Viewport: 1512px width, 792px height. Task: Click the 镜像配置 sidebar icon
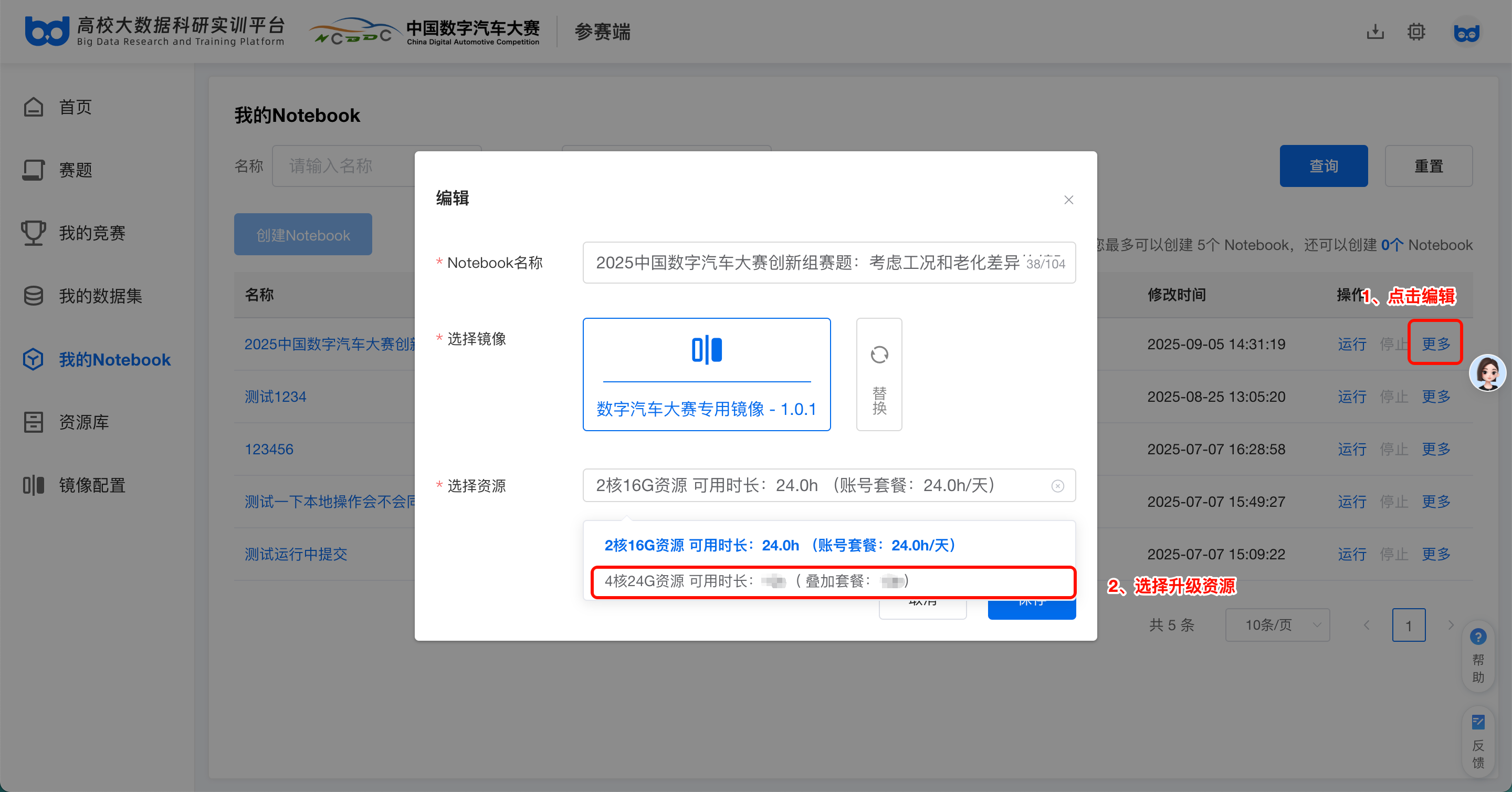point(34,485)
